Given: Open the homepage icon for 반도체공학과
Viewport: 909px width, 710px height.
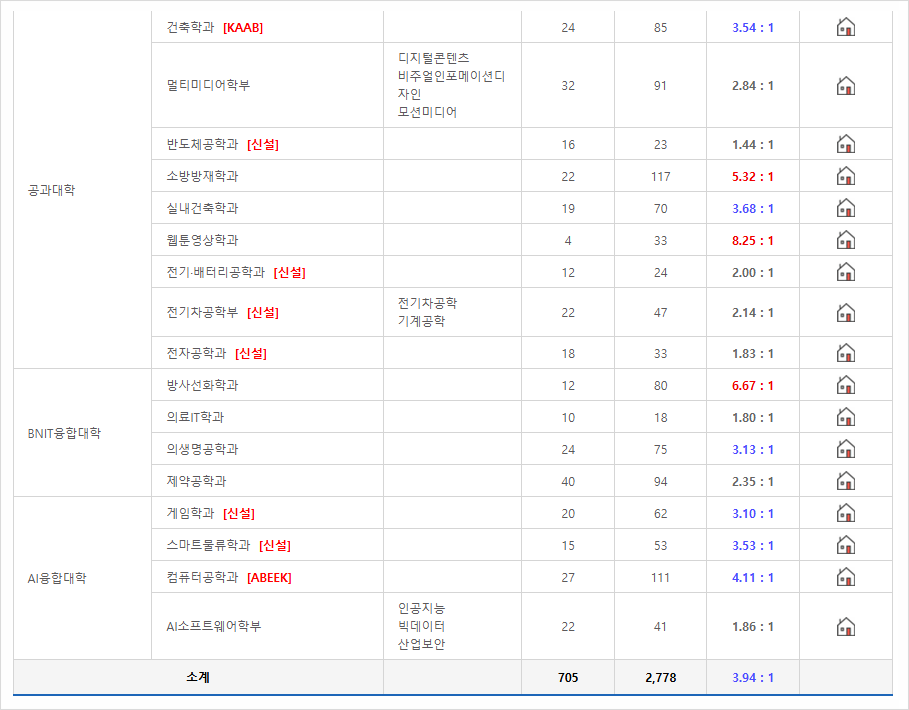Looking at the screenshot, I should (x=846, y=144).
